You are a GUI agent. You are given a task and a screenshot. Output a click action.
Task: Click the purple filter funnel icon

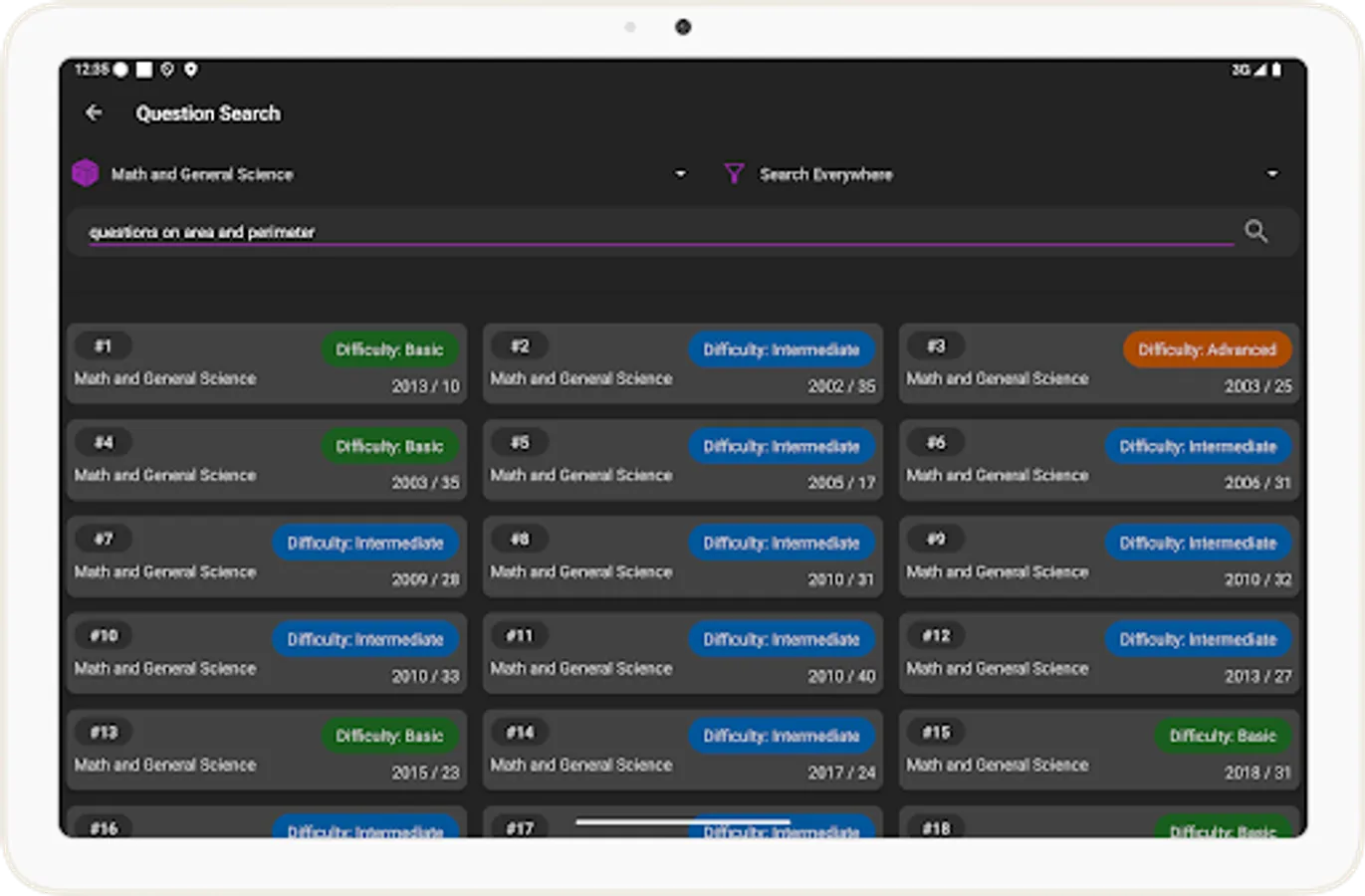pyautogui.click(x=734, y=173)
